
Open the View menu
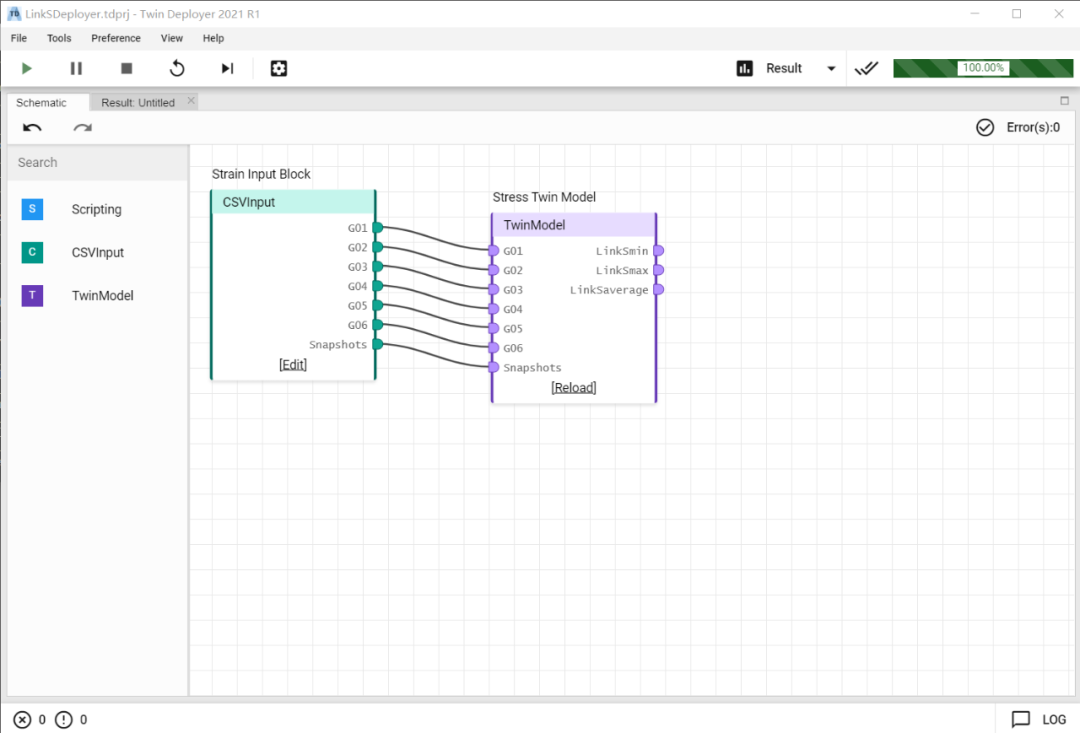pos(172,38)
